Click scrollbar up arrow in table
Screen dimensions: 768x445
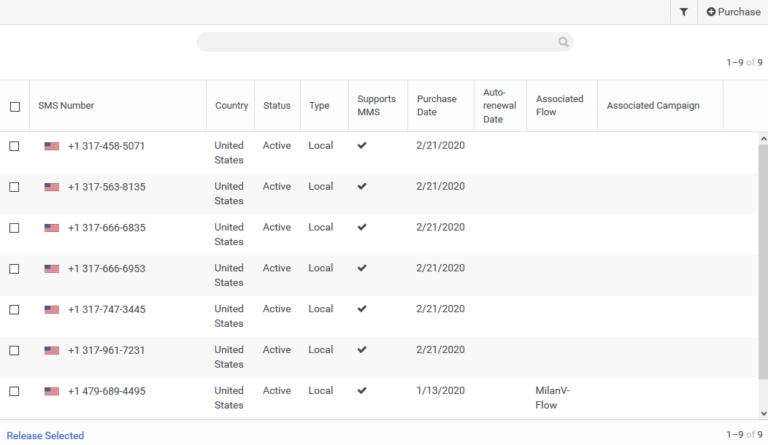pos(763,139)
